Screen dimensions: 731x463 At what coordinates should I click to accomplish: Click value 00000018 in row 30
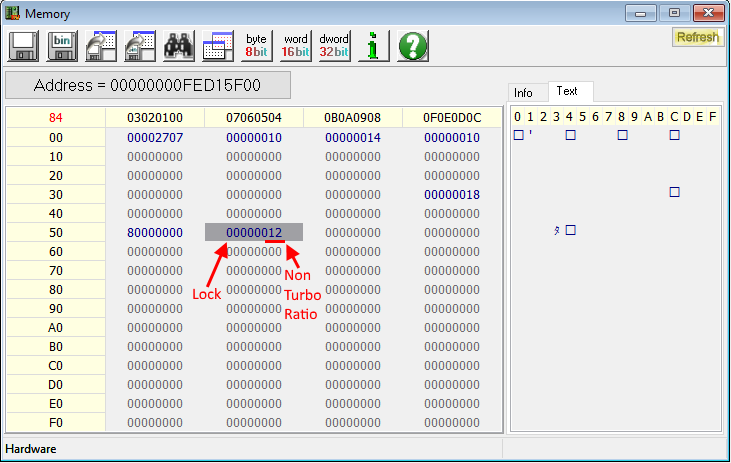tap(452, 194)
